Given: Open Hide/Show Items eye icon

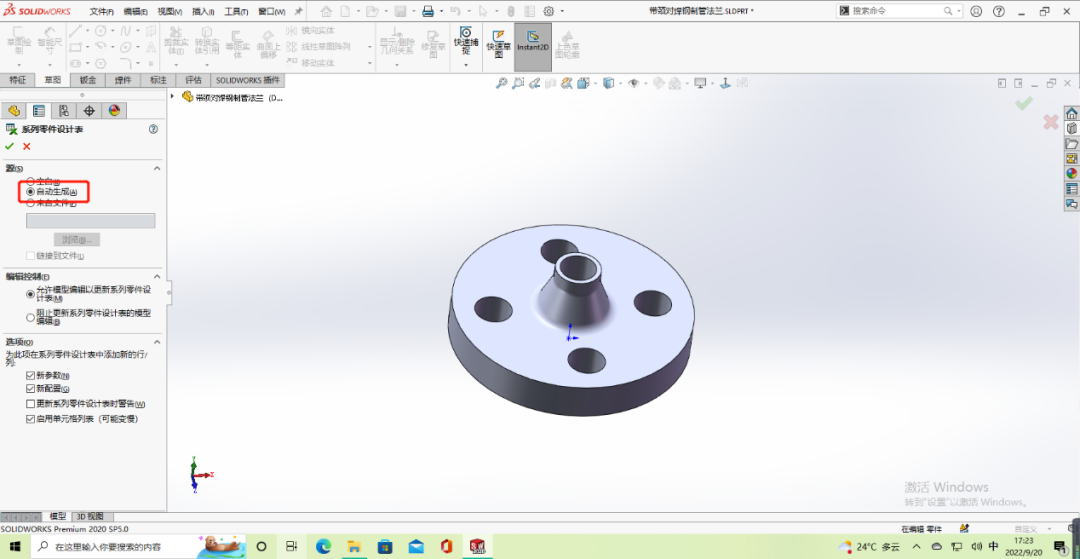Looking at the screenshot, I should pyautogui.click(x=634, y=83).
